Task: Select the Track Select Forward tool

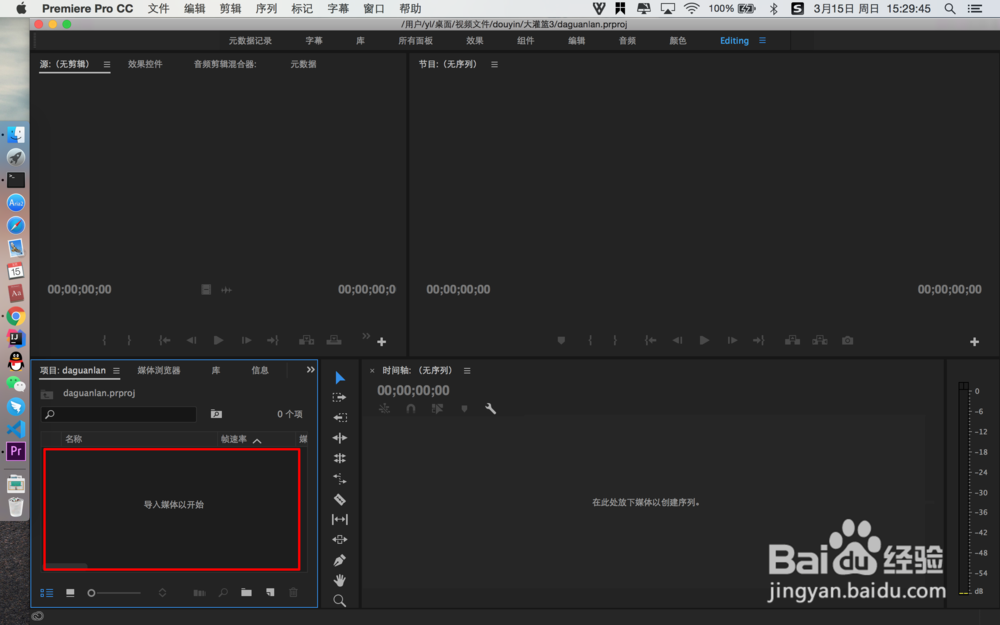Action: pos(339,397)
